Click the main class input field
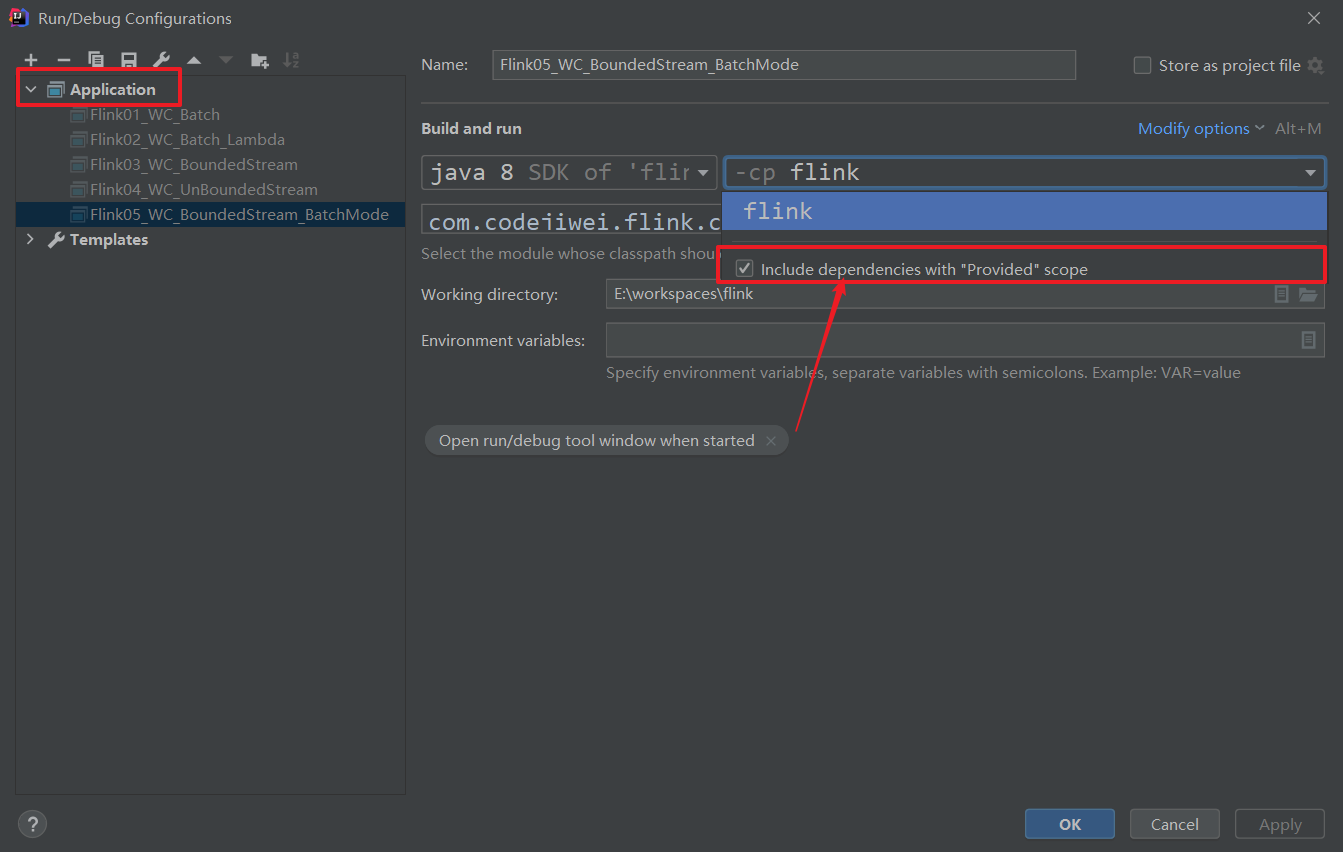 (571, 219)
